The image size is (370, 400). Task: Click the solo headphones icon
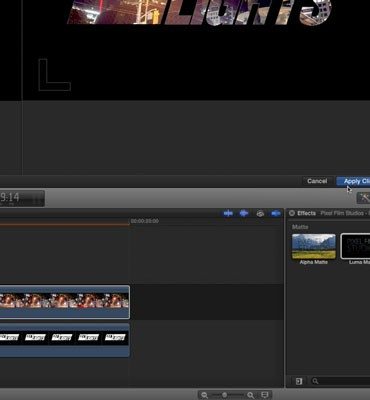coord(260,213)
